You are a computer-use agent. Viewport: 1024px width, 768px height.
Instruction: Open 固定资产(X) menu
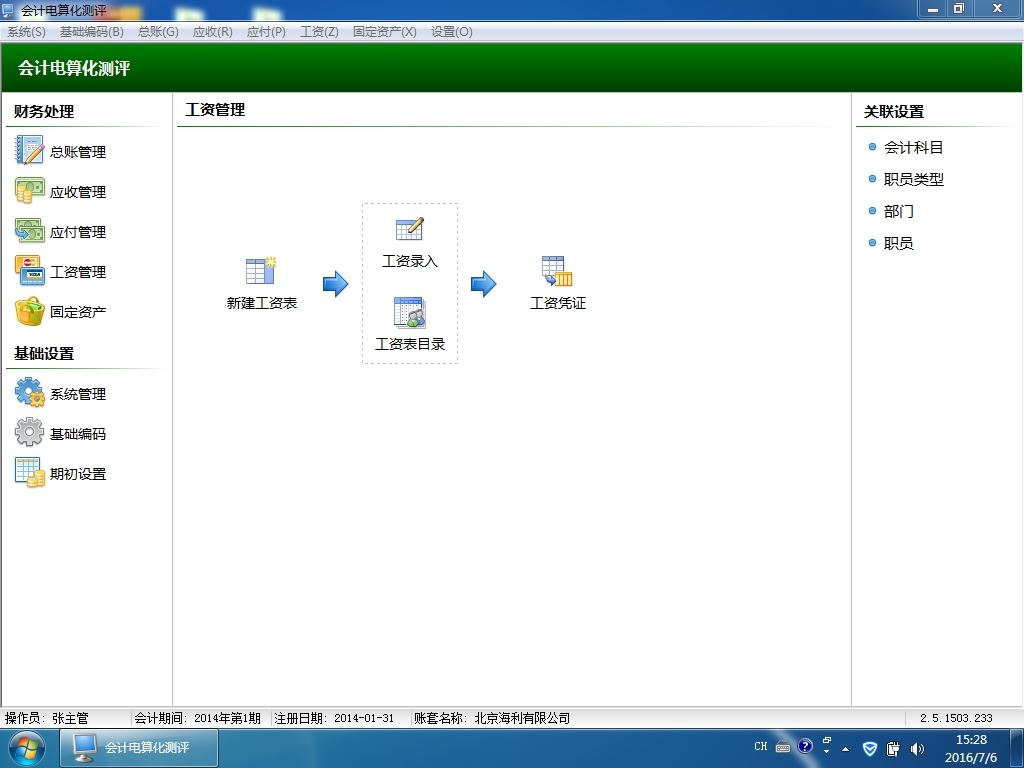click(x=385, y=31)
